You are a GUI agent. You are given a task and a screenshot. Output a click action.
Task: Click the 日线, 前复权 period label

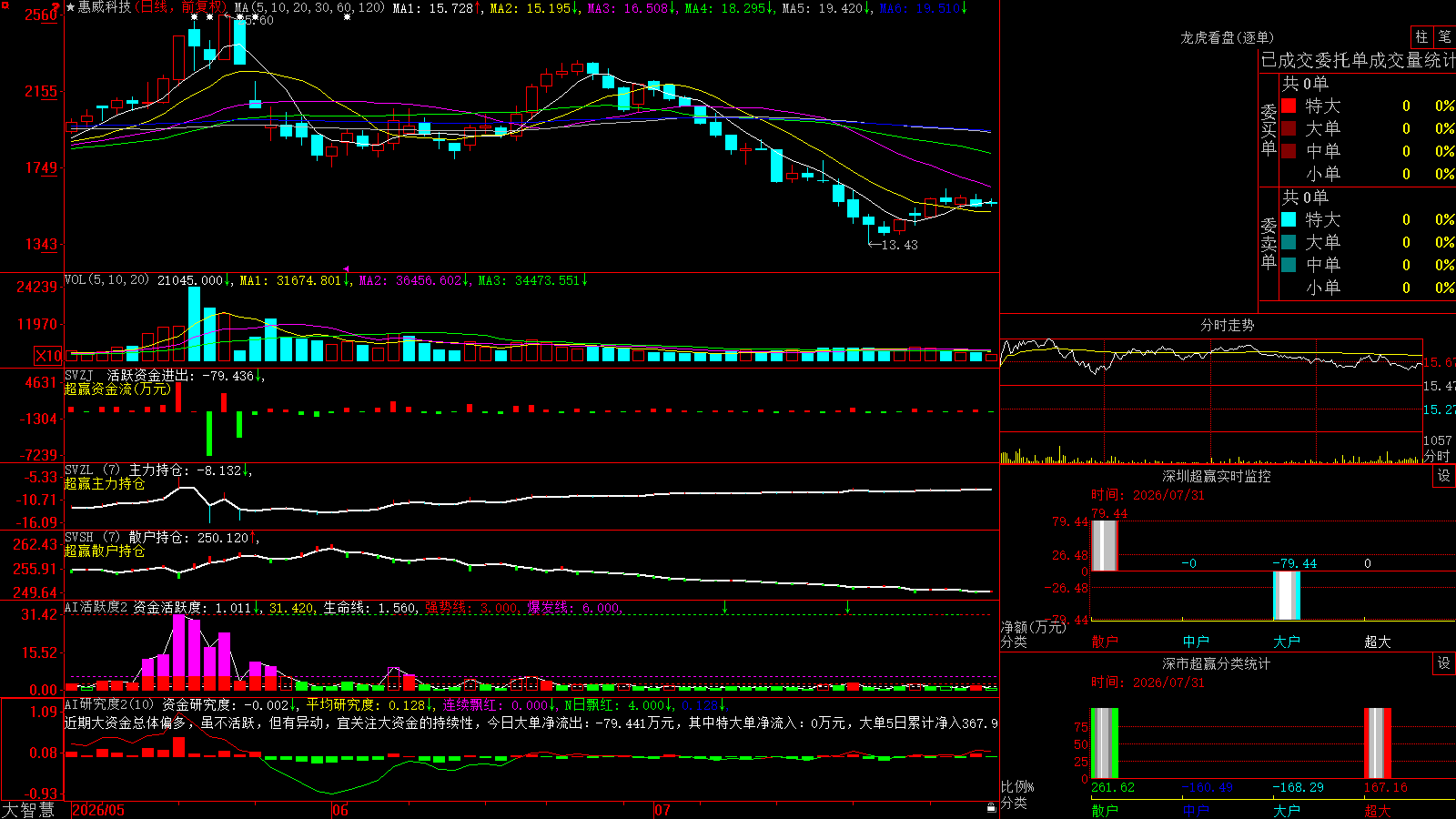pyautogui.click(x=181, y=7)
